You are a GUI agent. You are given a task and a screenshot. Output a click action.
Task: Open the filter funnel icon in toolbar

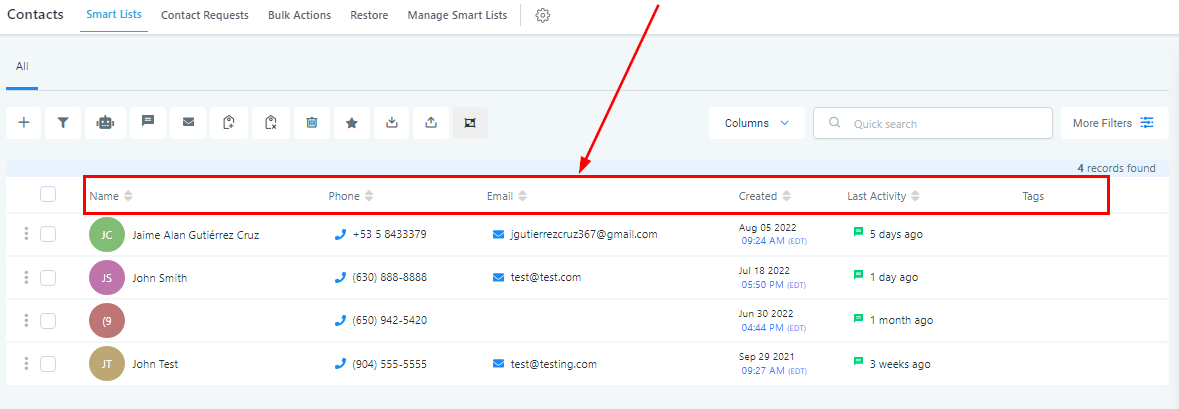63,123
